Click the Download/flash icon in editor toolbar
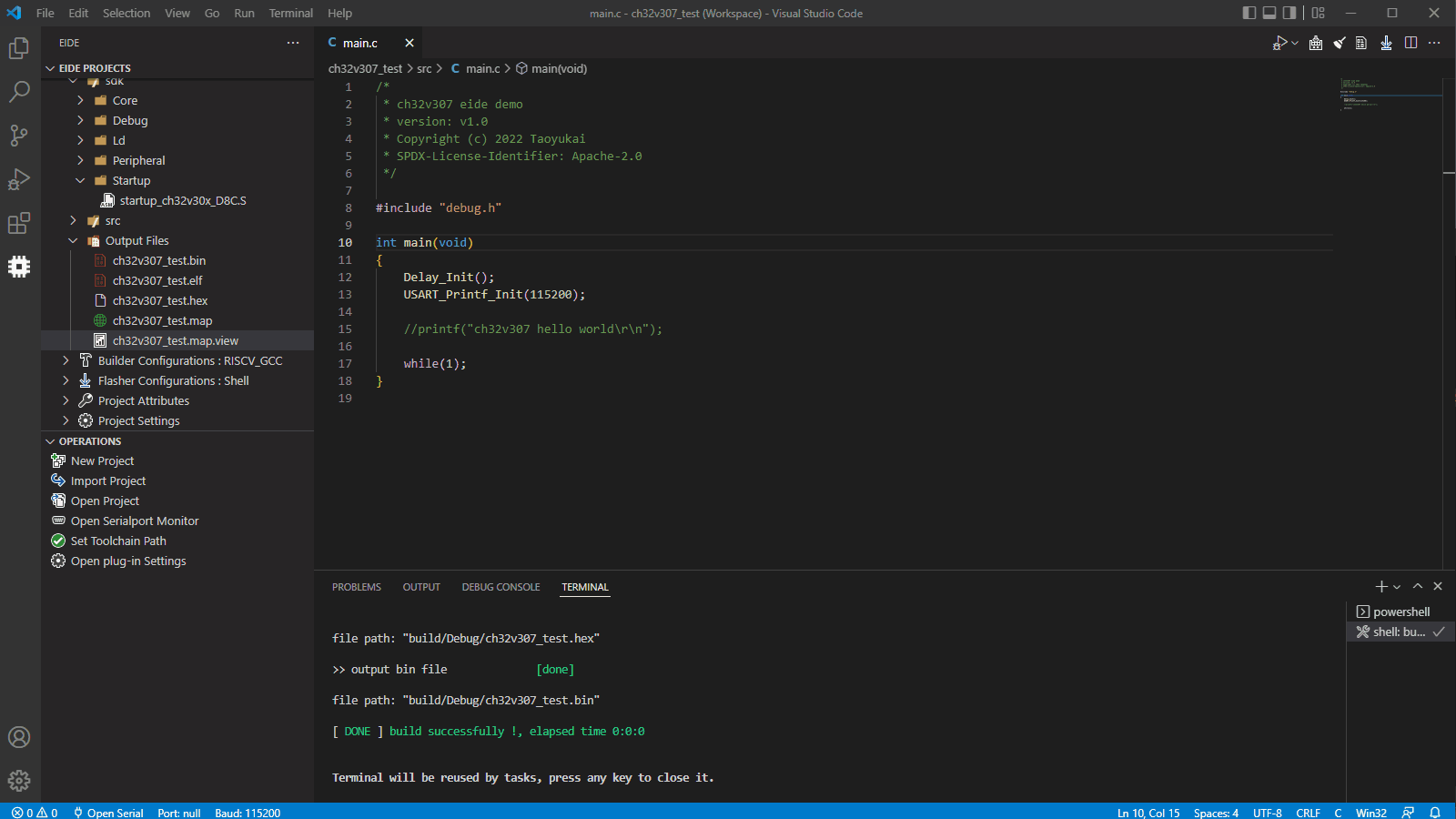This screenshot has height=819, width=1456. click(x=1386, y=43)
